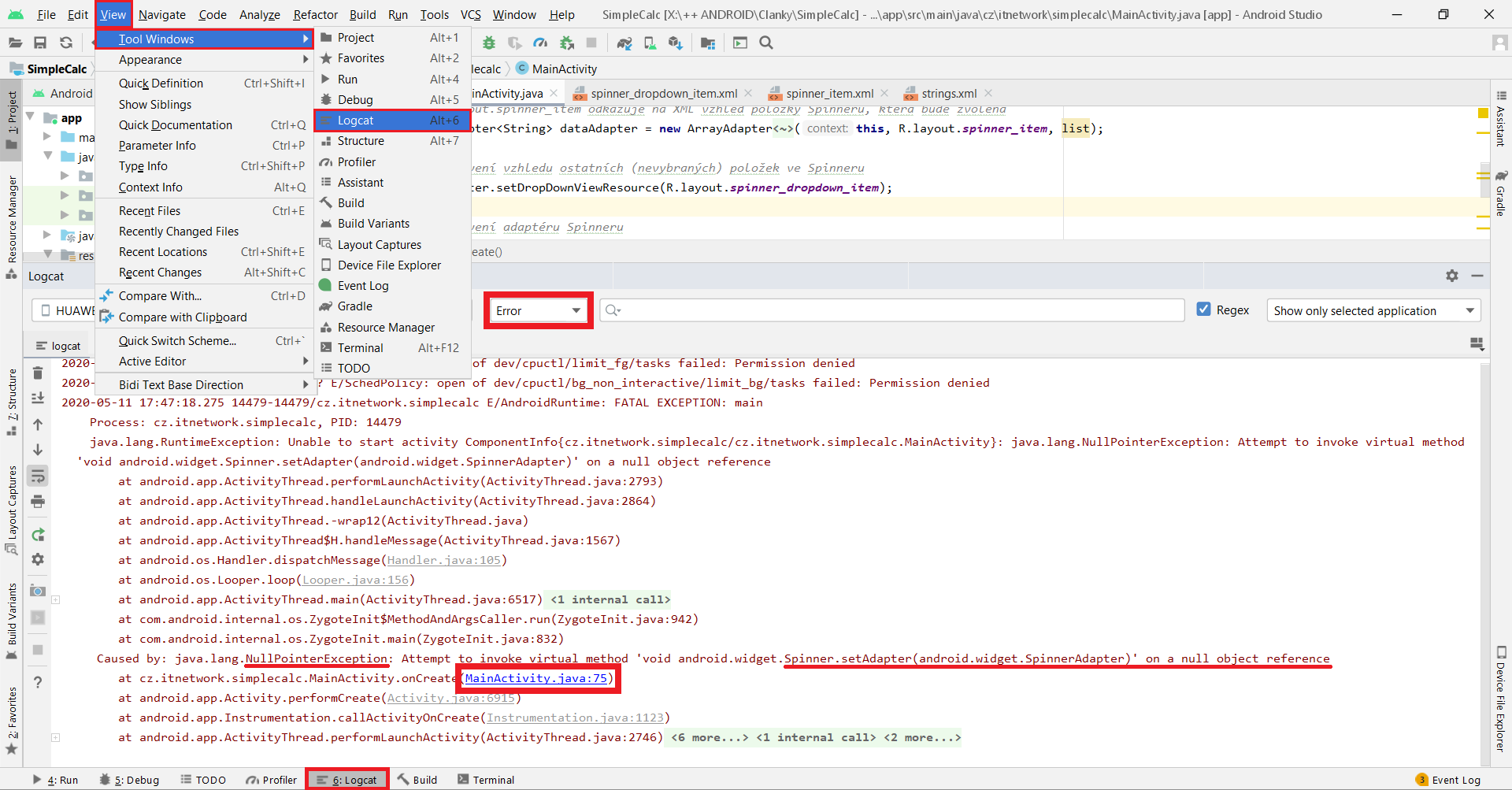
Task: Open Event Log in status bar
Action: [x=1448, y=780]
